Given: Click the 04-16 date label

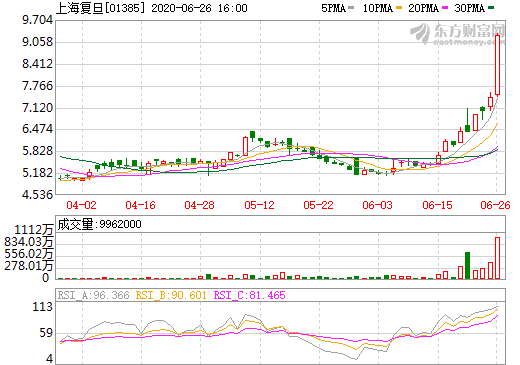Looking at the screenshot, I should (x=140, y=205).
